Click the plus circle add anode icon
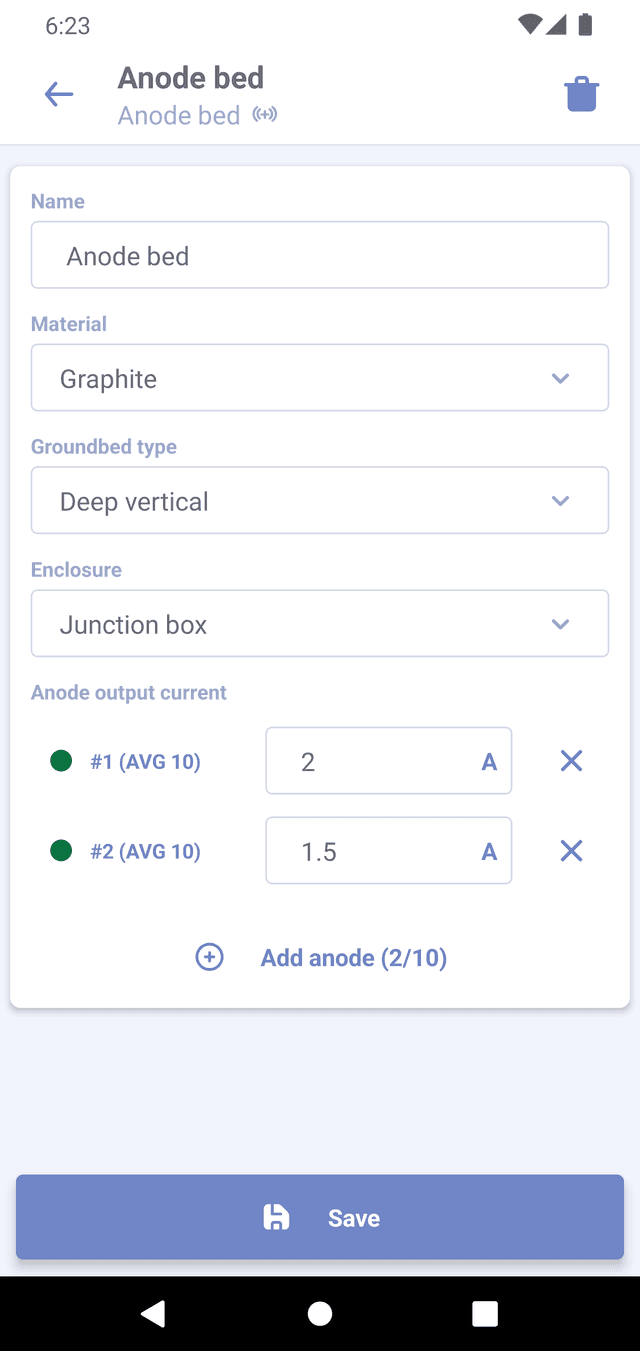The image size is (640, 1351). coord(209,957)
